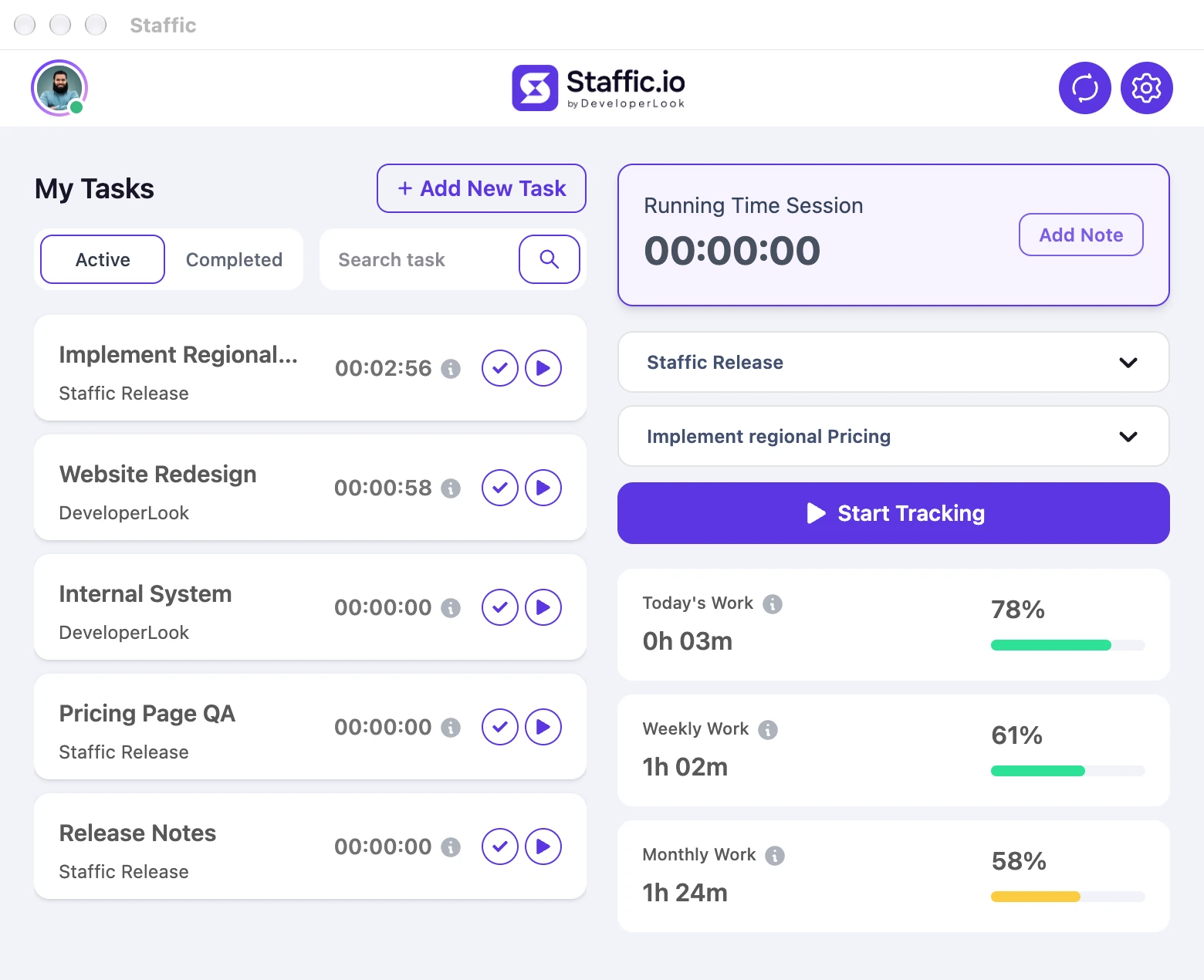Click the search magnifier icon button
The height and width of the screenshot is (980, 1204).
[x=550, y=259]
